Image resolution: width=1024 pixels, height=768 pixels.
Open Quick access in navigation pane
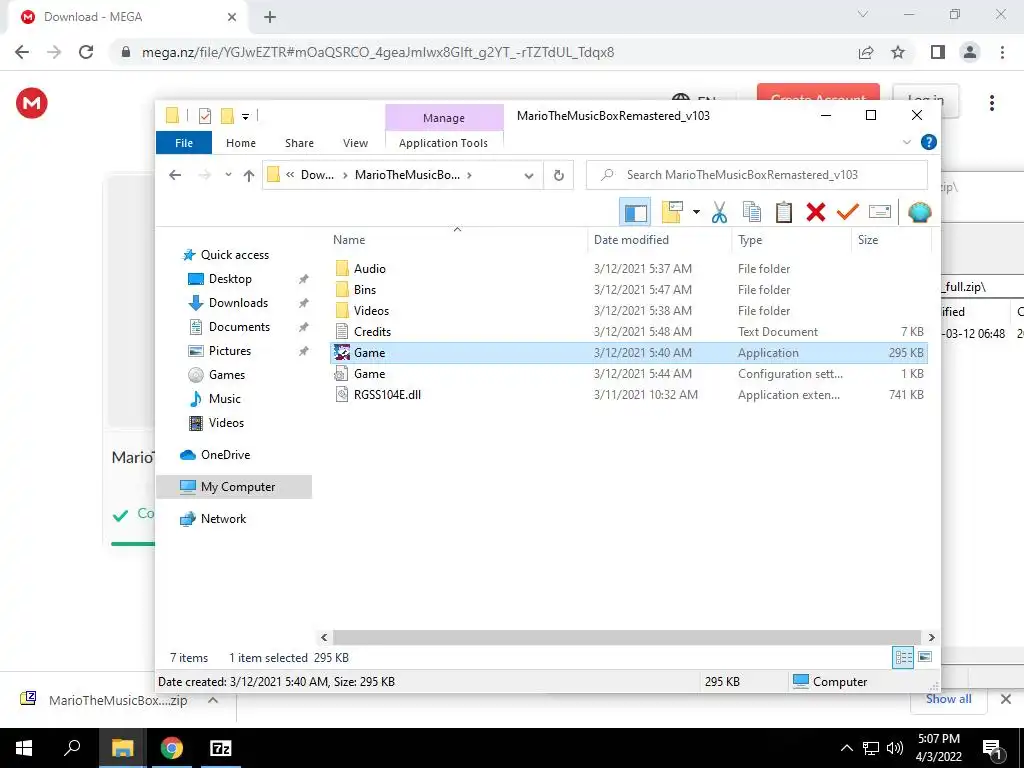coord(225,255)
